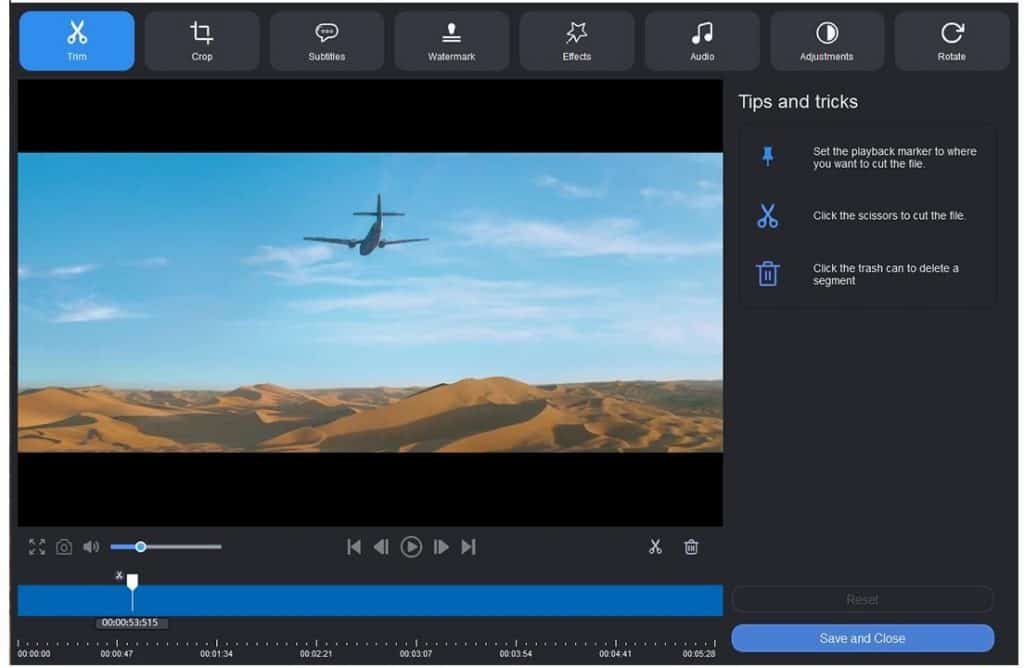Click the 00:00:53:515 timecode label
This screenshot has width=1024, height=668.
(130, 622)
